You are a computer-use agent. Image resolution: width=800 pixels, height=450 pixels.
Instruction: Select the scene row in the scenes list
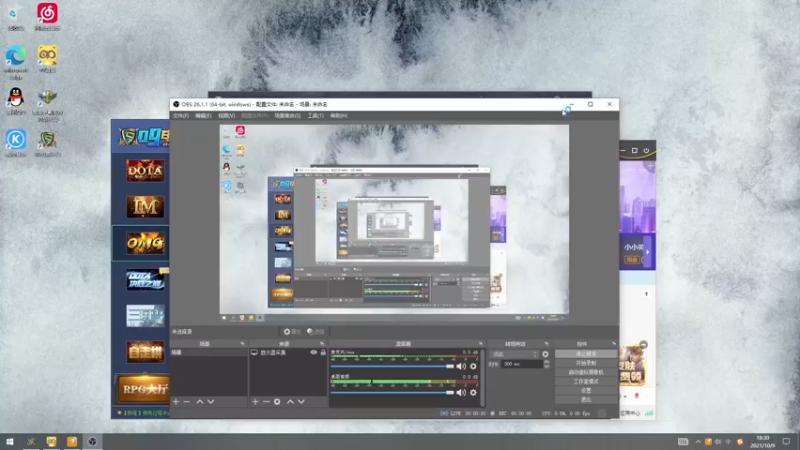click(208, 353)
